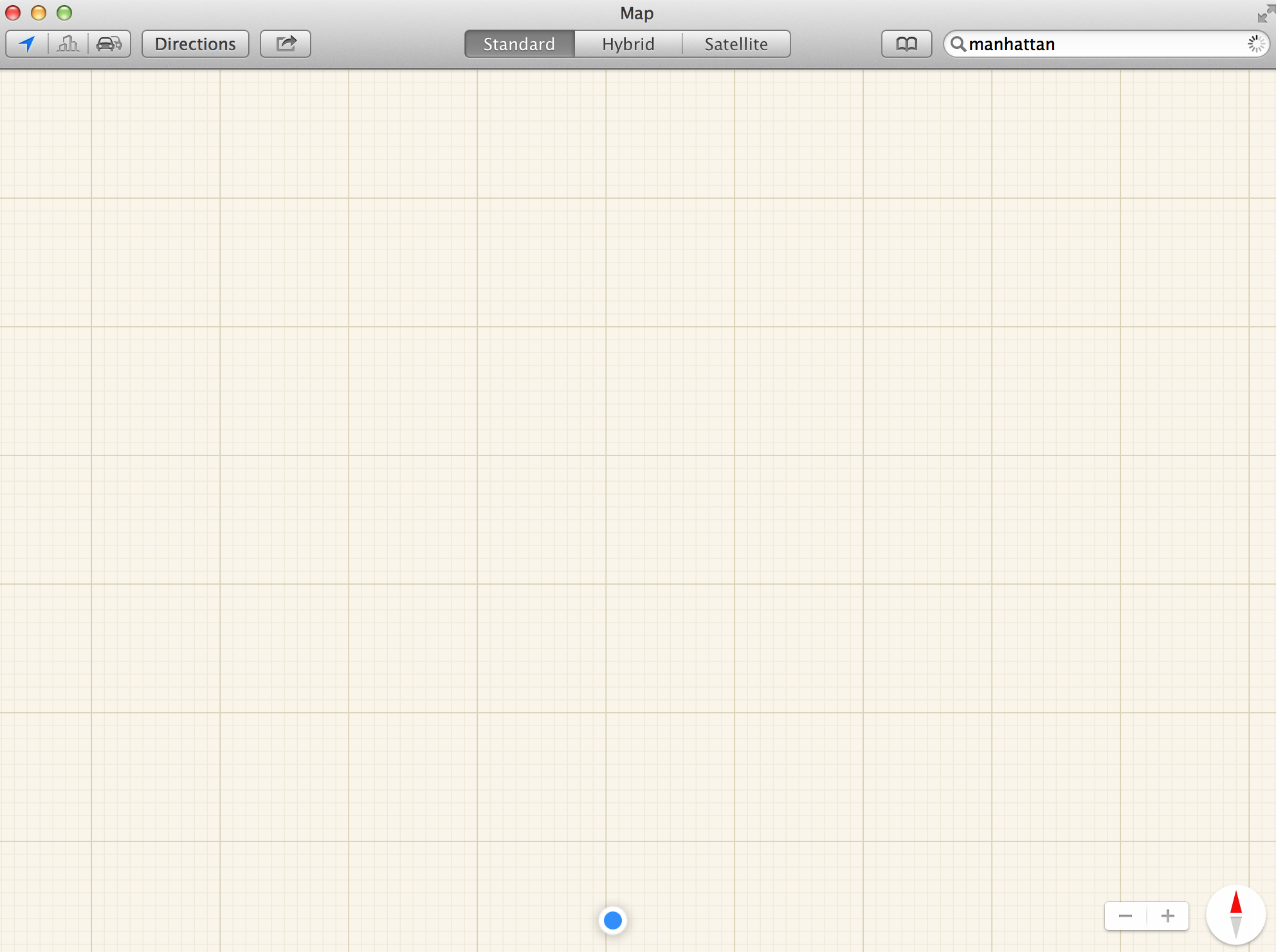Open the Directions panel

pyautogui.click(x=196, y=44)
